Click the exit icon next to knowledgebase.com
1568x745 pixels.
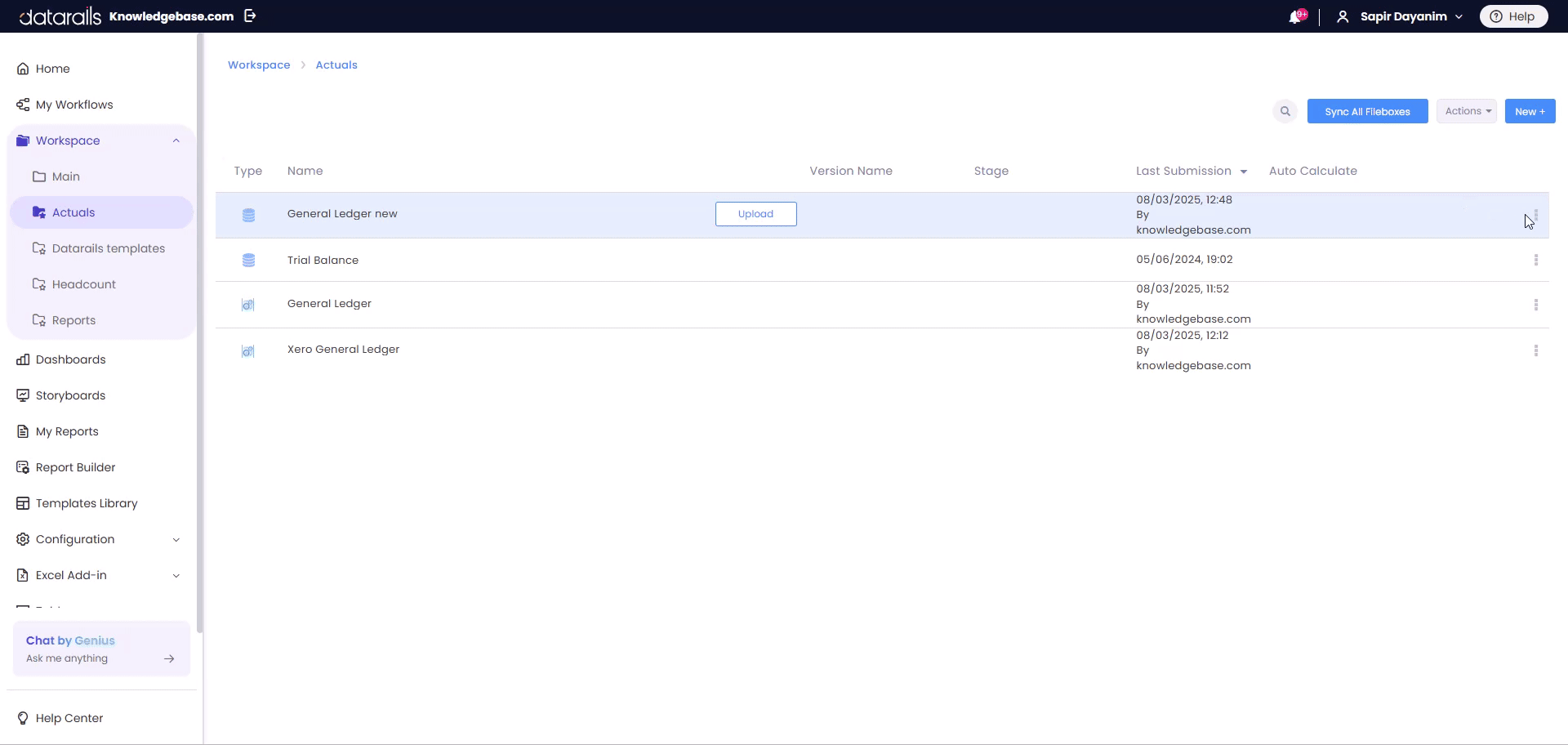pyautogui.click(x=251, y=16)
